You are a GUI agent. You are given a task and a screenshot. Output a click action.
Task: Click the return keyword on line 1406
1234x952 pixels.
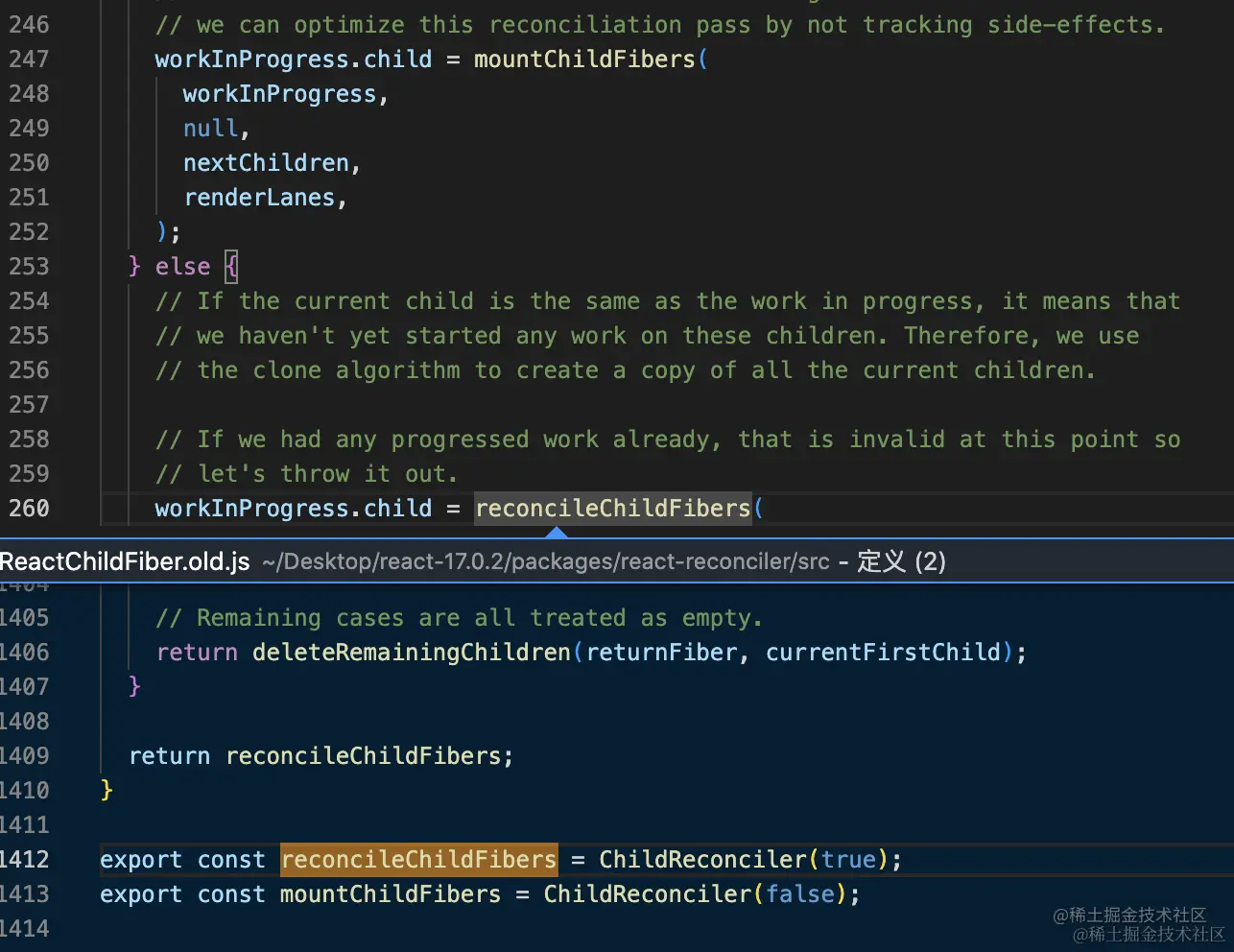(x=197, y=653)
